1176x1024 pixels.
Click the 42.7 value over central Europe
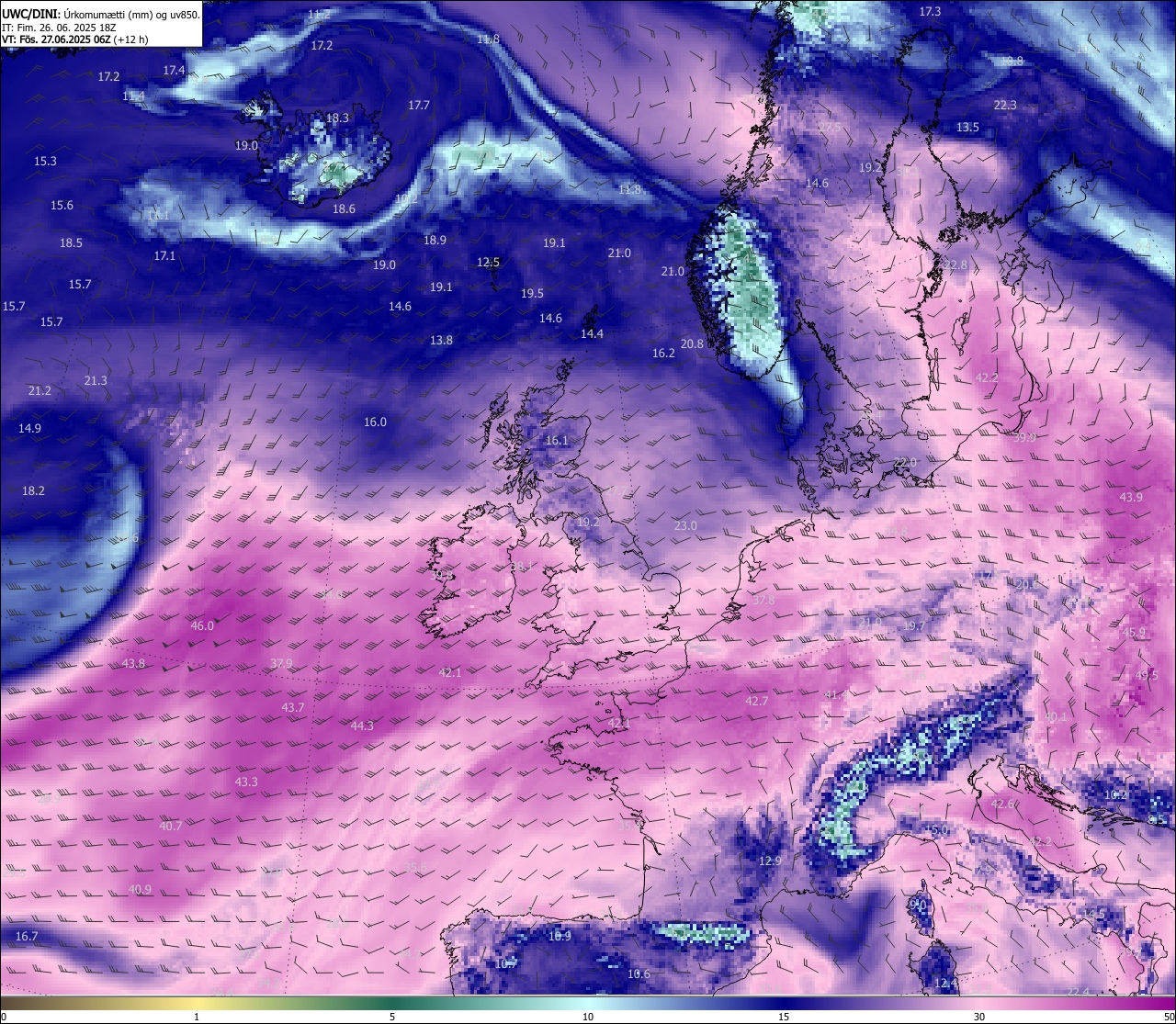[756, 701]
